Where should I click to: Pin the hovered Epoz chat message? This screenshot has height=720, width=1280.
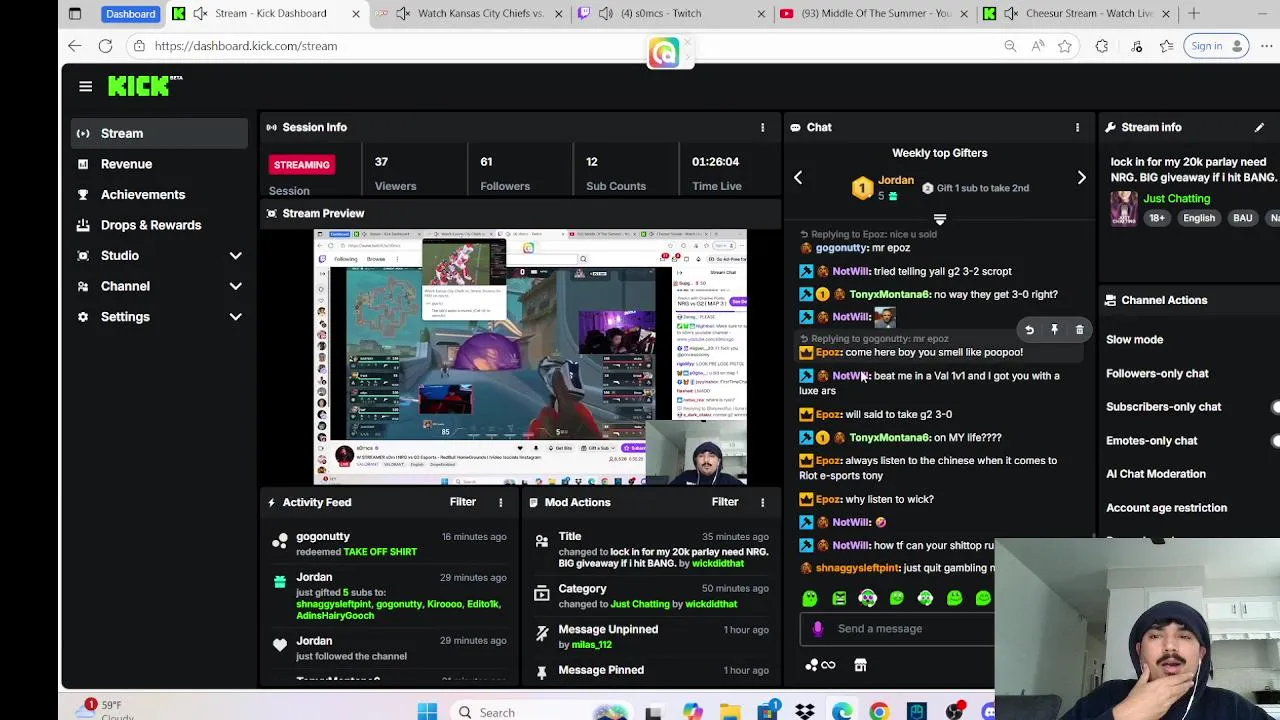[x=1054, y=330]
